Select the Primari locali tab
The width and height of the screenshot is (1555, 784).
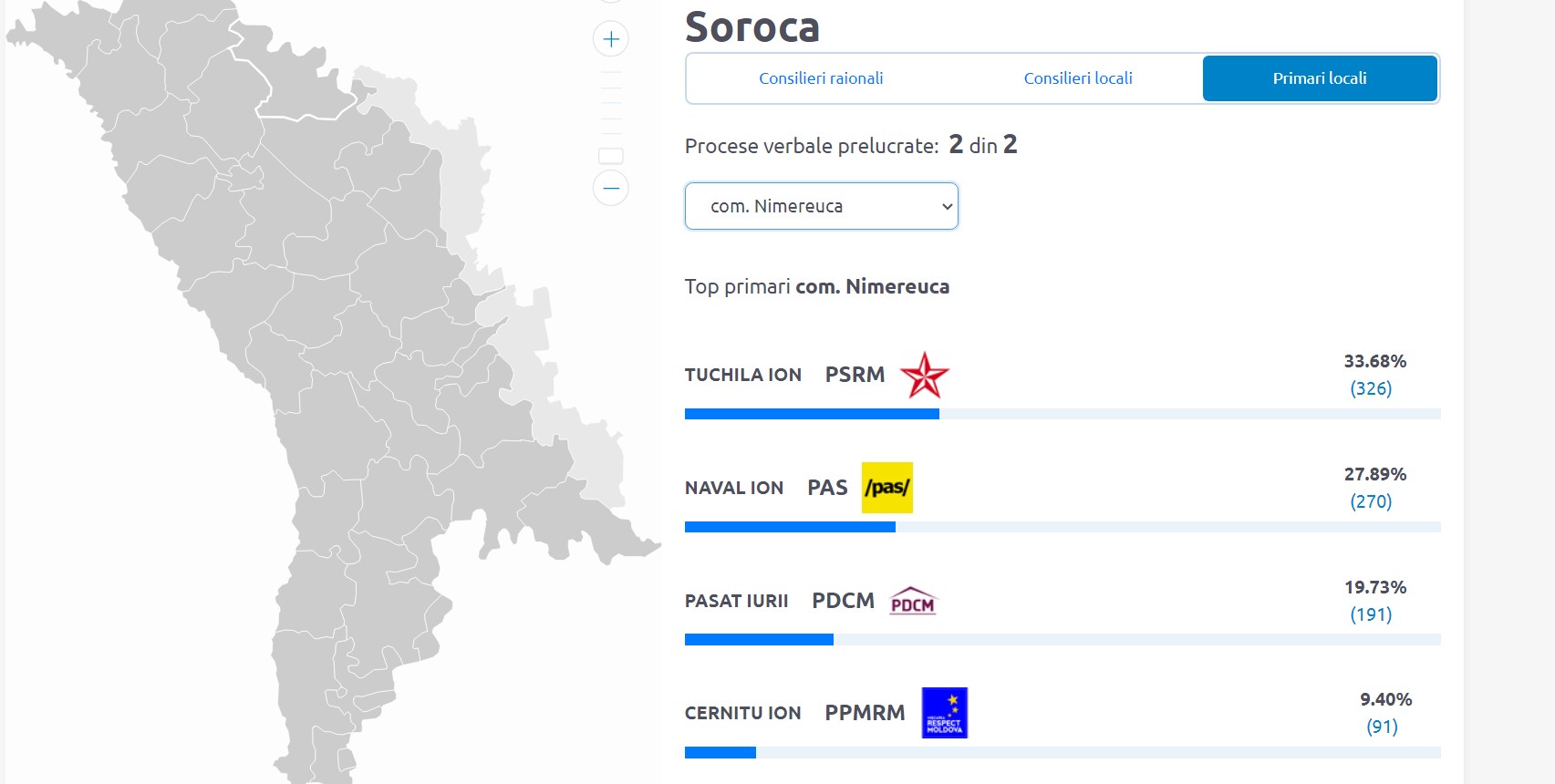click(1320, 78)
